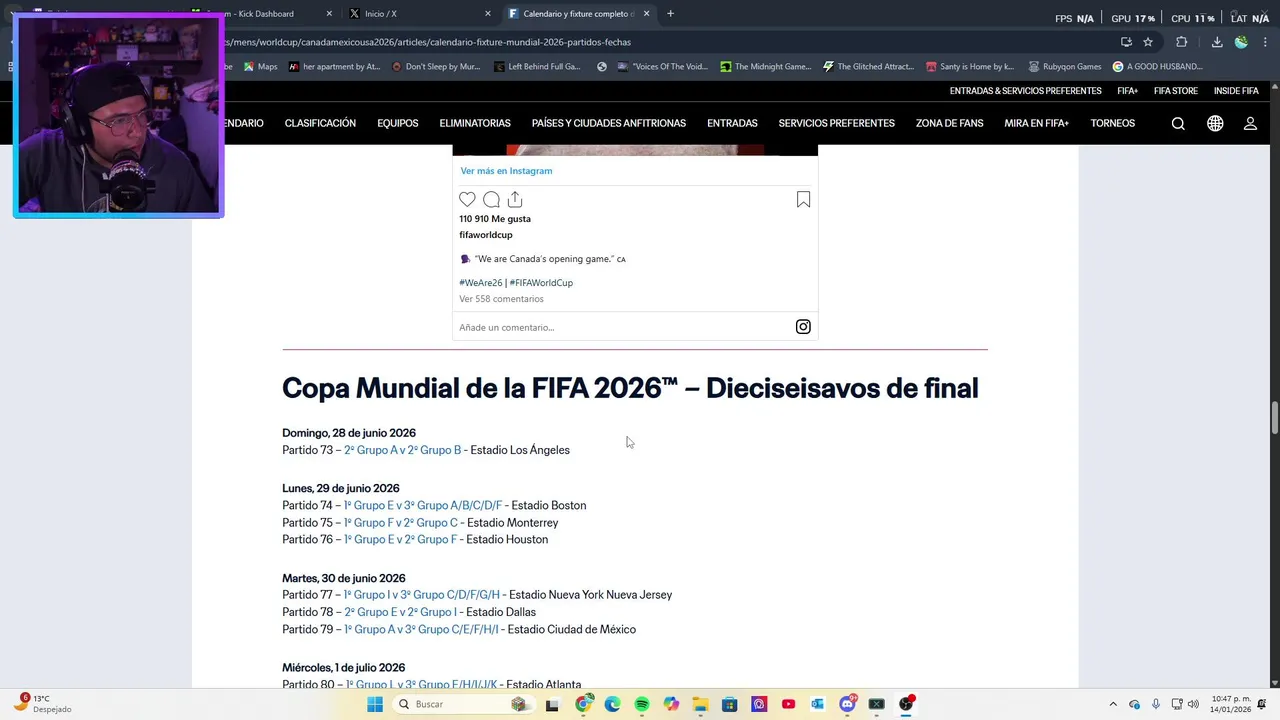The image size is (1280, 720).
Task: Open 2º Grupo A v 2º Grupo B match link
Action: tap(403, 450)
